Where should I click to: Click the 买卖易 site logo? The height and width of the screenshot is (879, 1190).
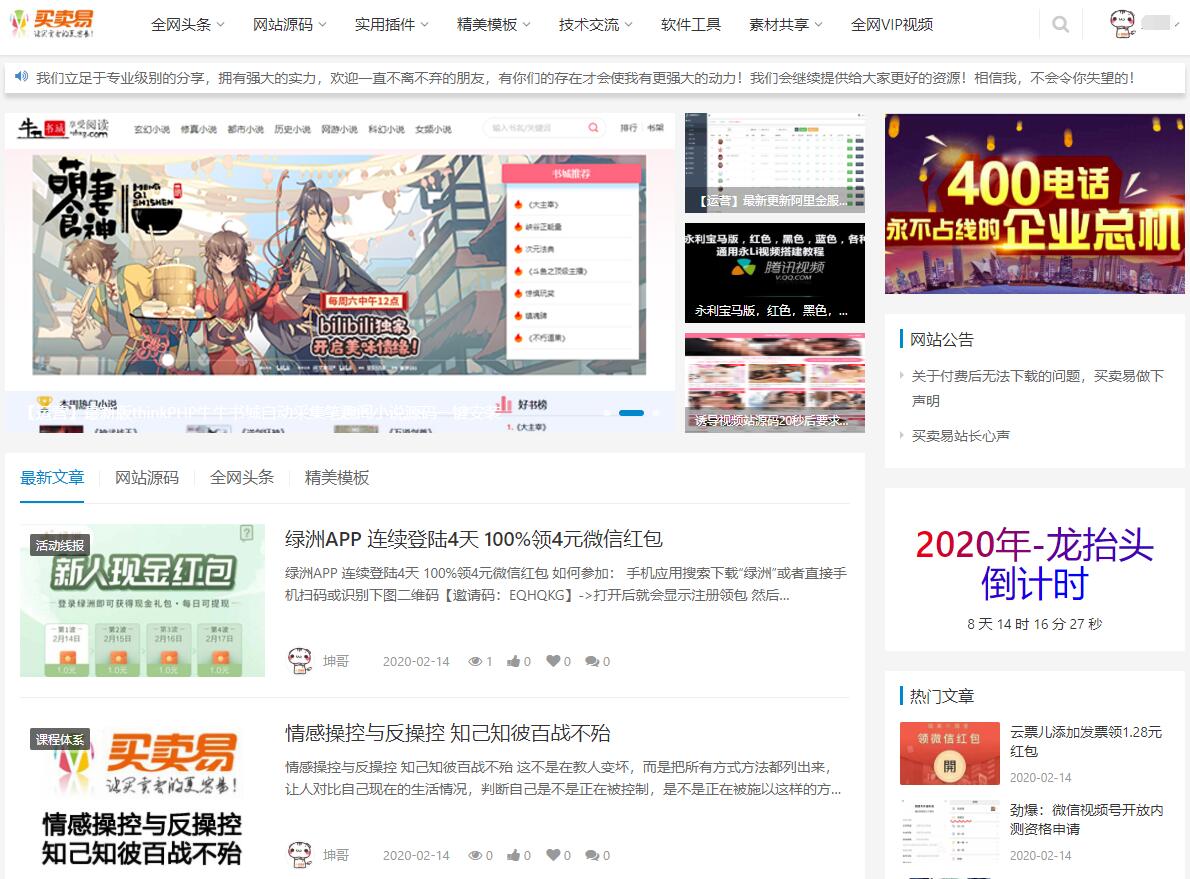click(x=52, y=24)
